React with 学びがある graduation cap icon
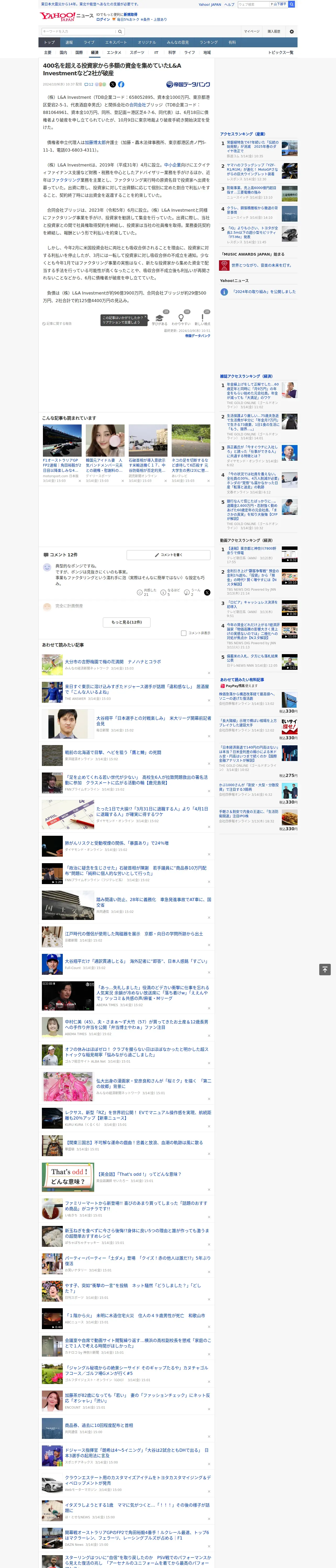The image size is (336, 1568). pyautogui.click(x=159, y=318)
